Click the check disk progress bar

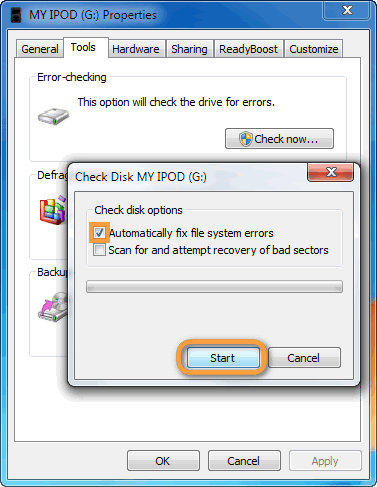click(214, 286)
